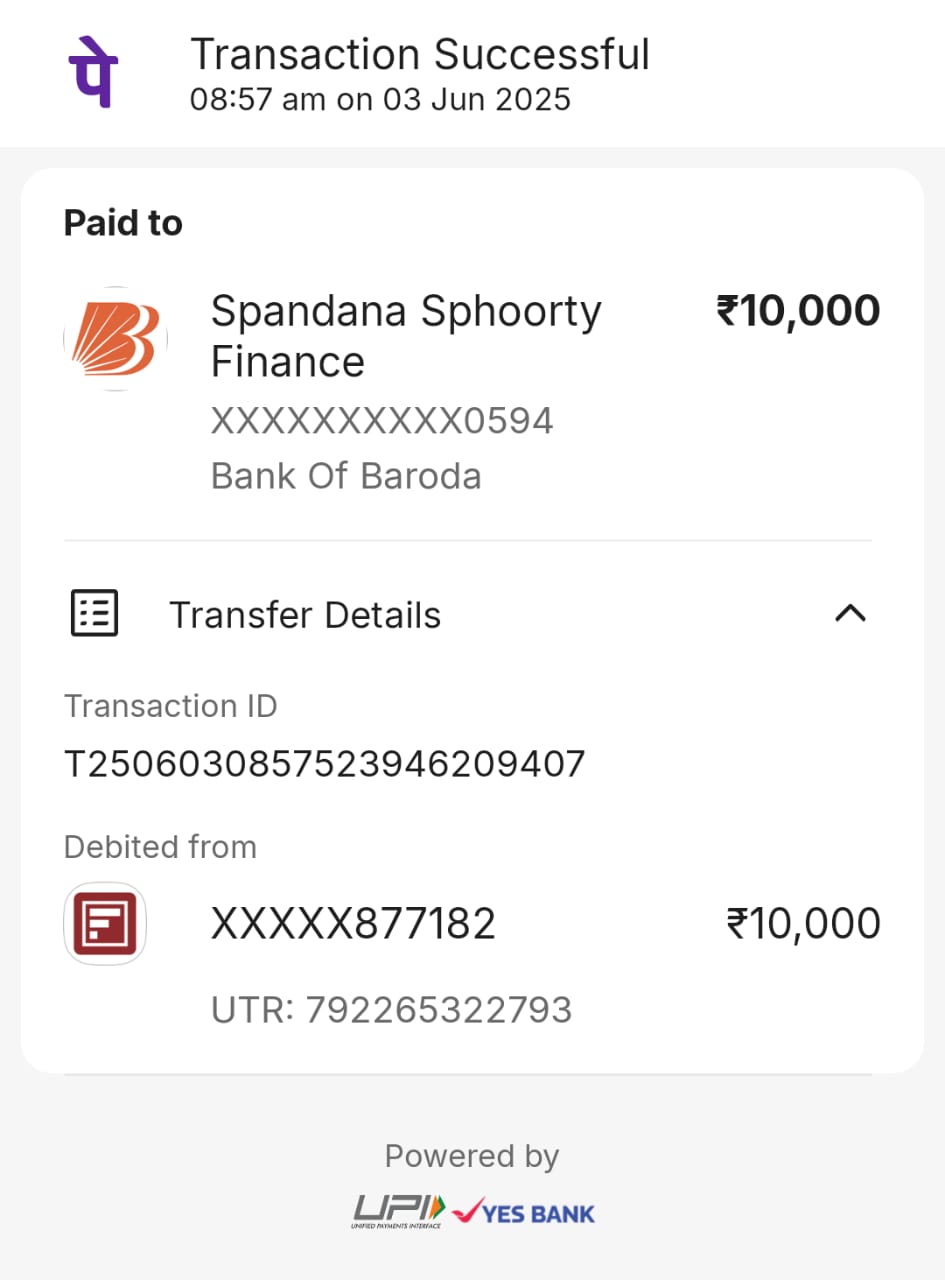The height and width of the screenshot is (1280, 945).
Task: Collapse Transfer Details using the chevron arrow
Action: (x=849, y=613)
